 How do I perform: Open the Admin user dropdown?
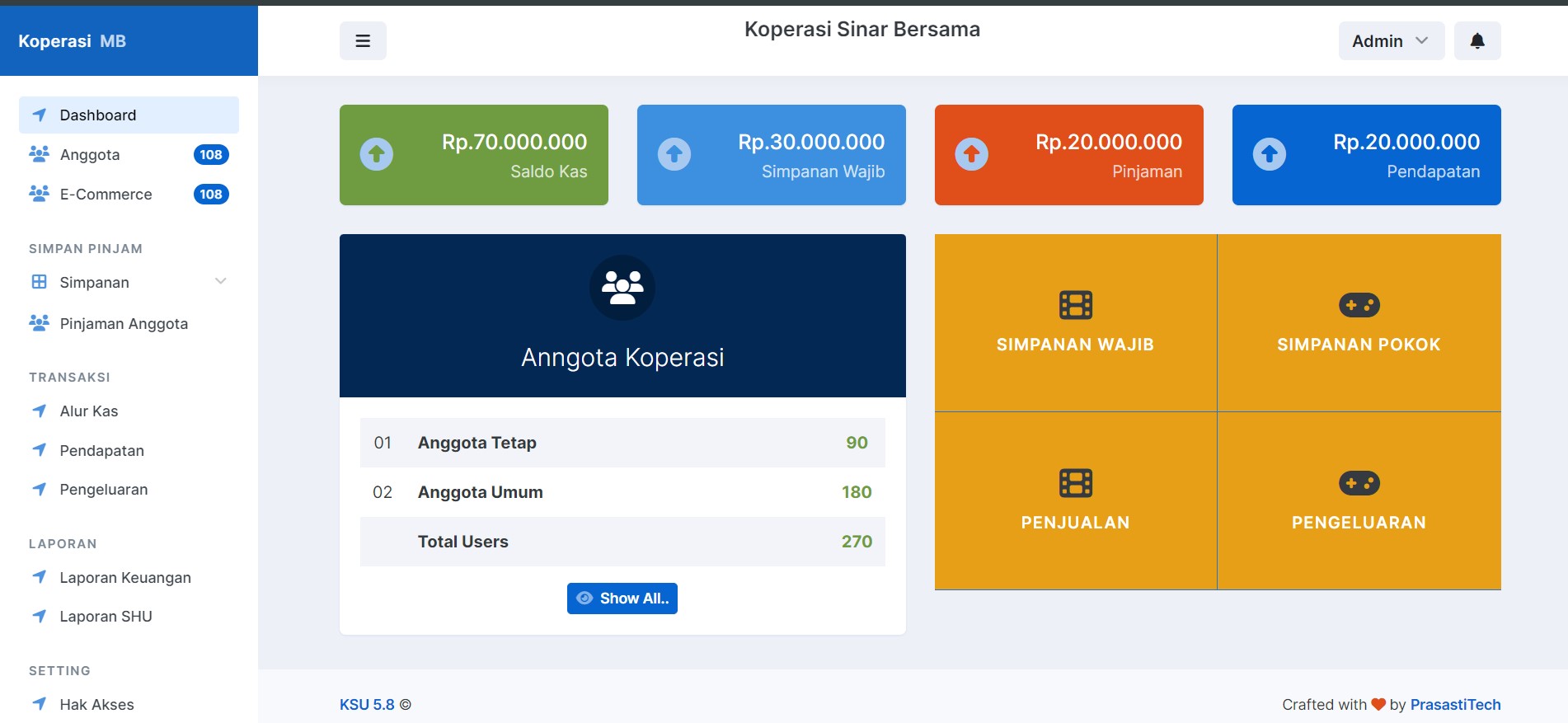[1391, 40]
